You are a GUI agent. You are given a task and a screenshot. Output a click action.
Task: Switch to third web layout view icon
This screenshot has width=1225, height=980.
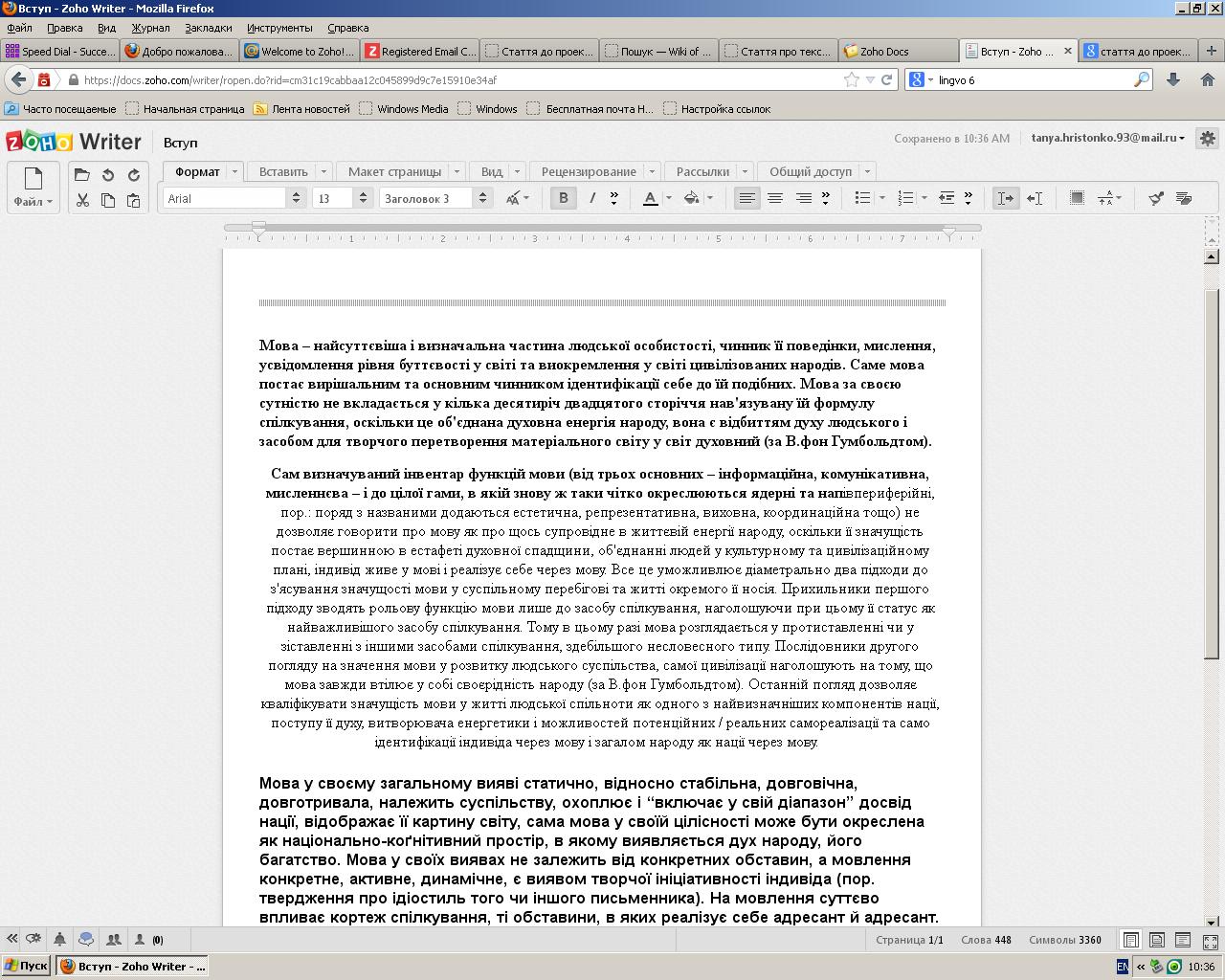(x=1183, y=940)
